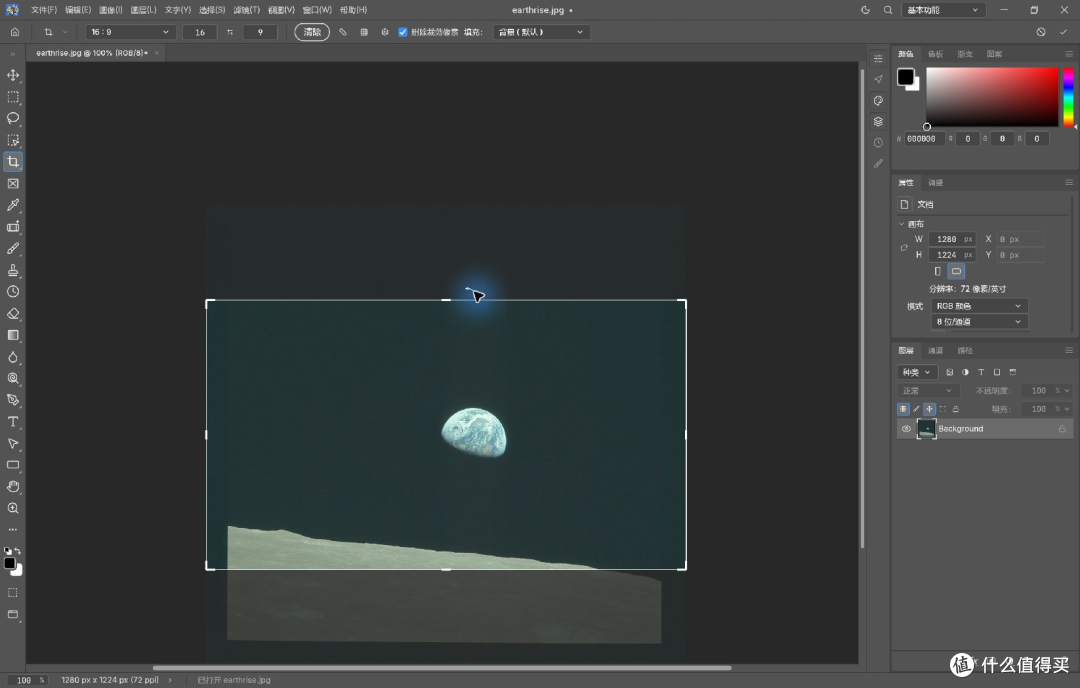
Task: Click the Home icon in options bar
Action: [14, 32]
